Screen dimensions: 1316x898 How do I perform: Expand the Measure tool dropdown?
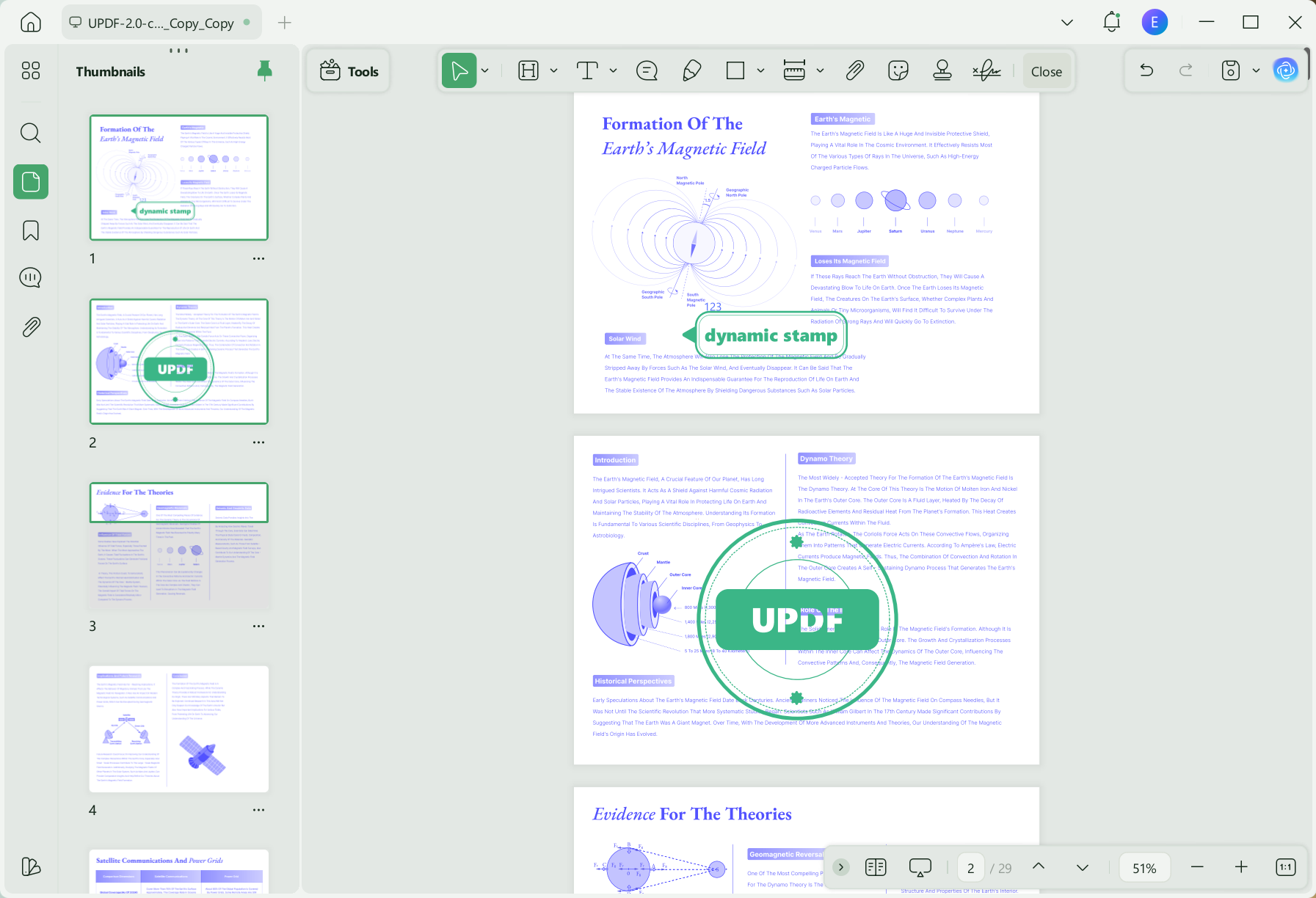point(821,70)
